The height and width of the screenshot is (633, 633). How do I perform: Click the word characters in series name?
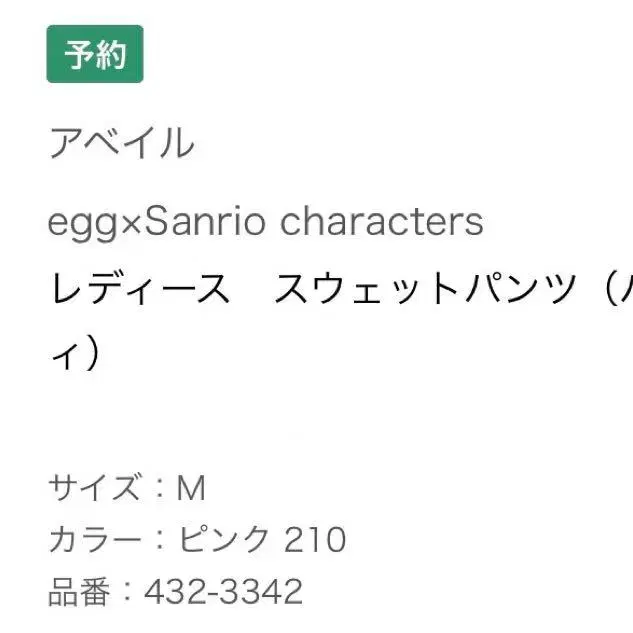click(x=382, y=221)
